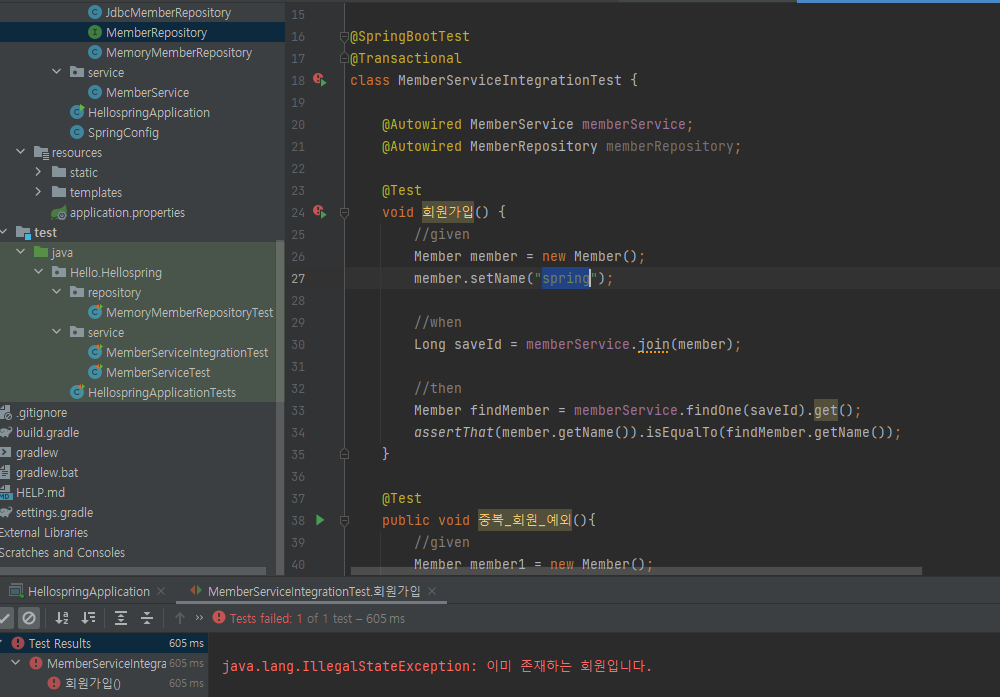Viewport: 1000px width, 697px height.
Task: Collapse the test service folder
Action: click(x=57, y=332)
